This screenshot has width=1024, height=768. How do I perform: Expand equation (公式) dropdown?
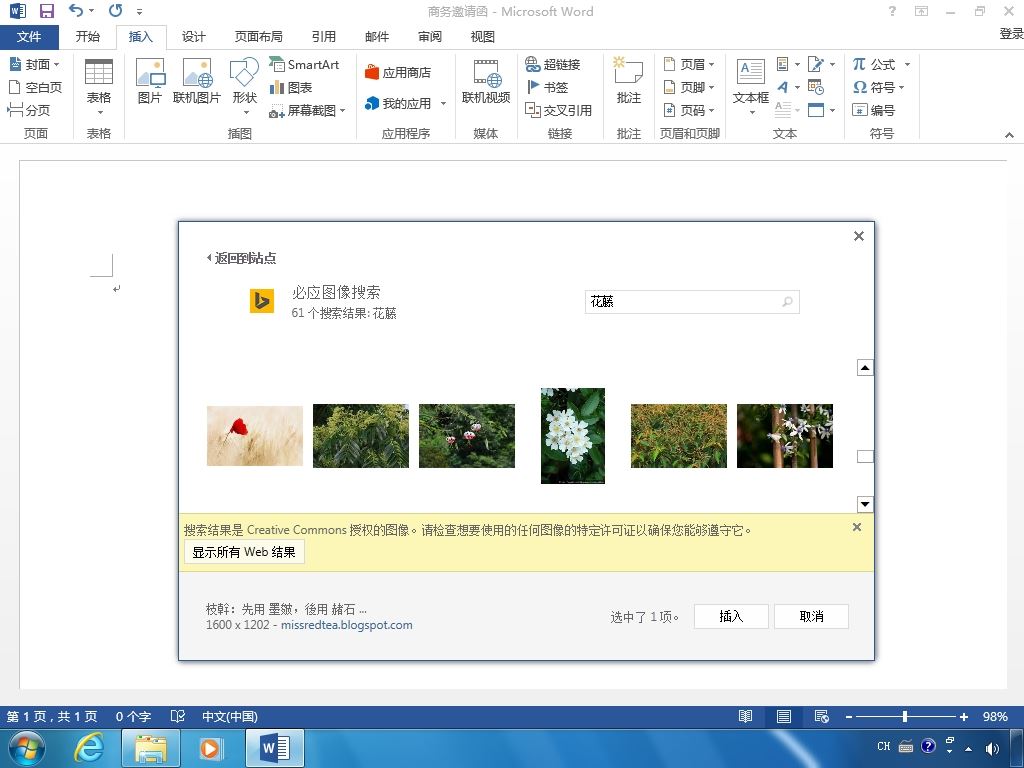[907, 65]
